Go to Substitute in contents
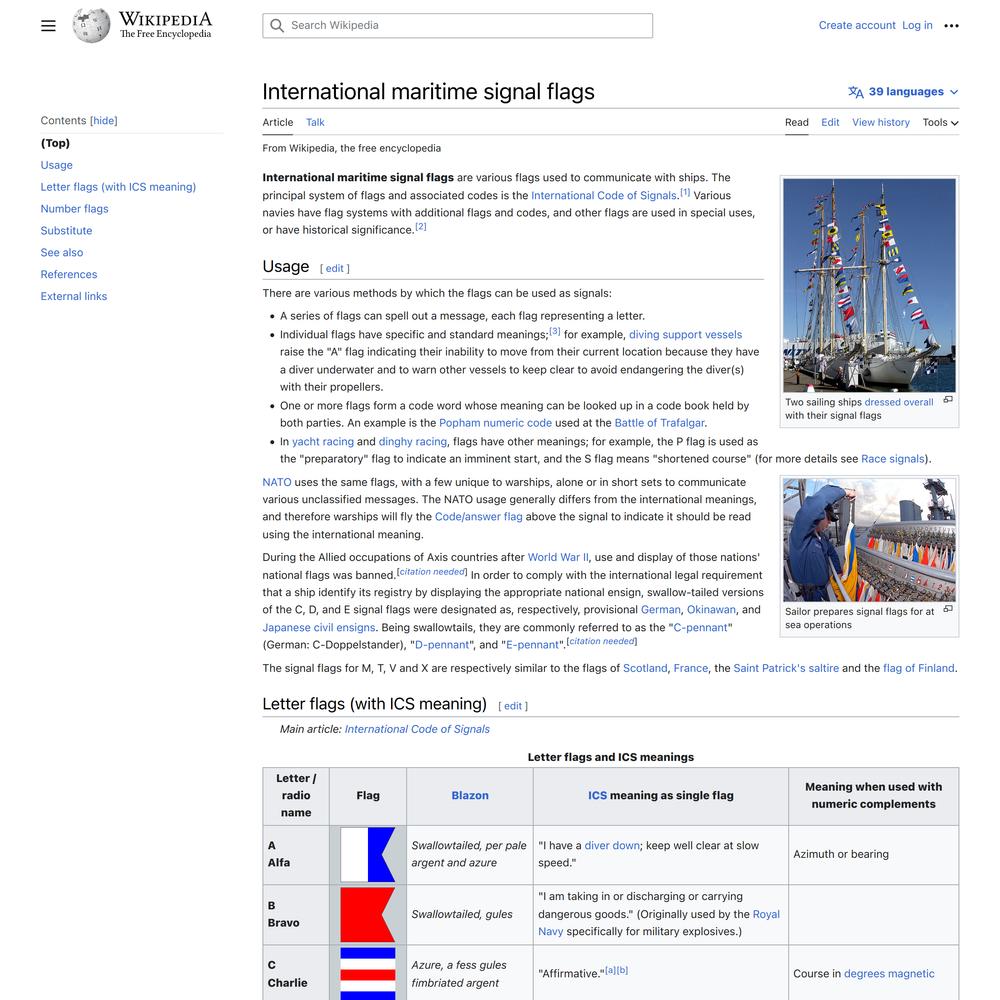The image size is (1000, 1000). click(66, 231)
